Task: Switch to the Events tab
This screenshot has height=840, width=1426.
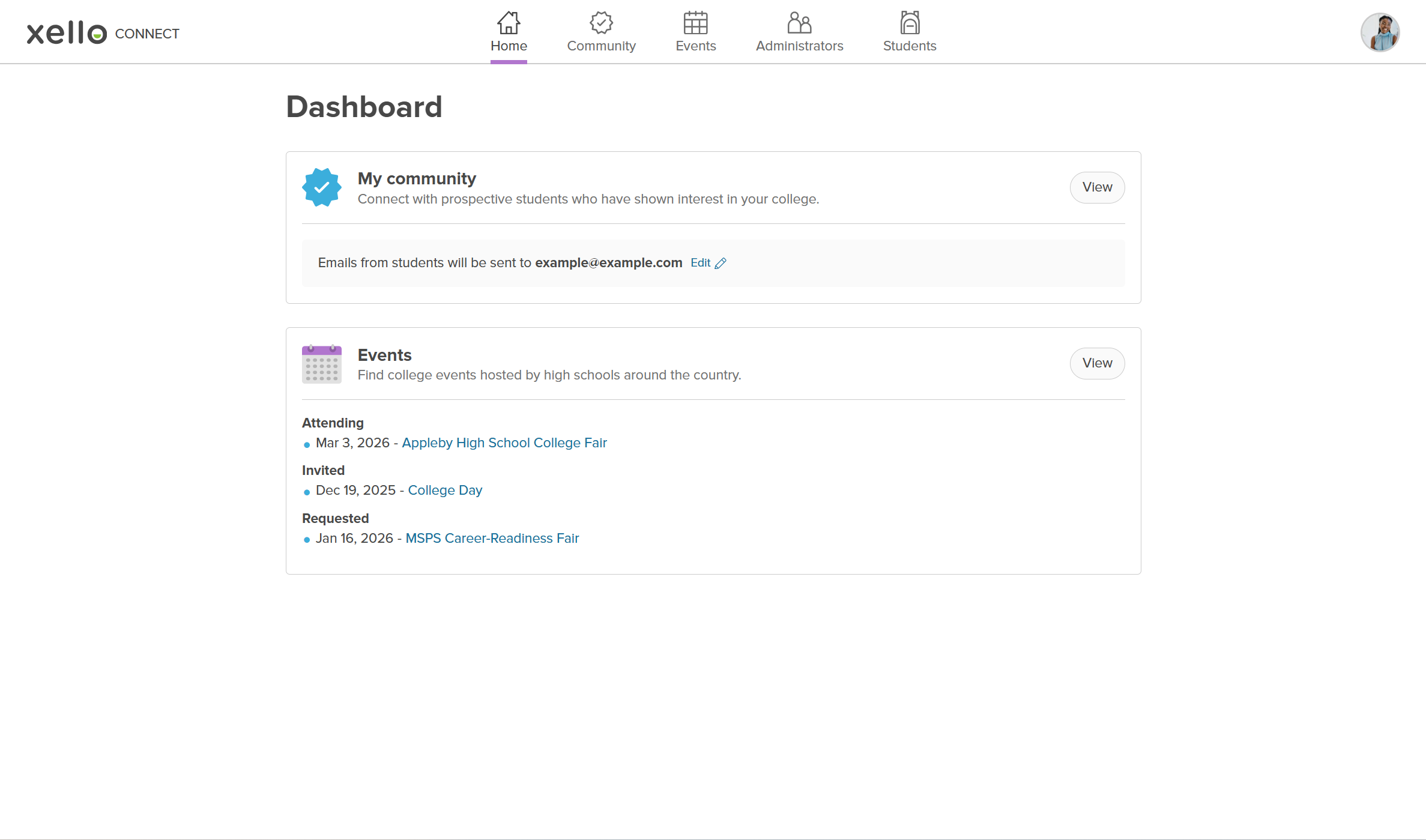Action: click(695, 46)
